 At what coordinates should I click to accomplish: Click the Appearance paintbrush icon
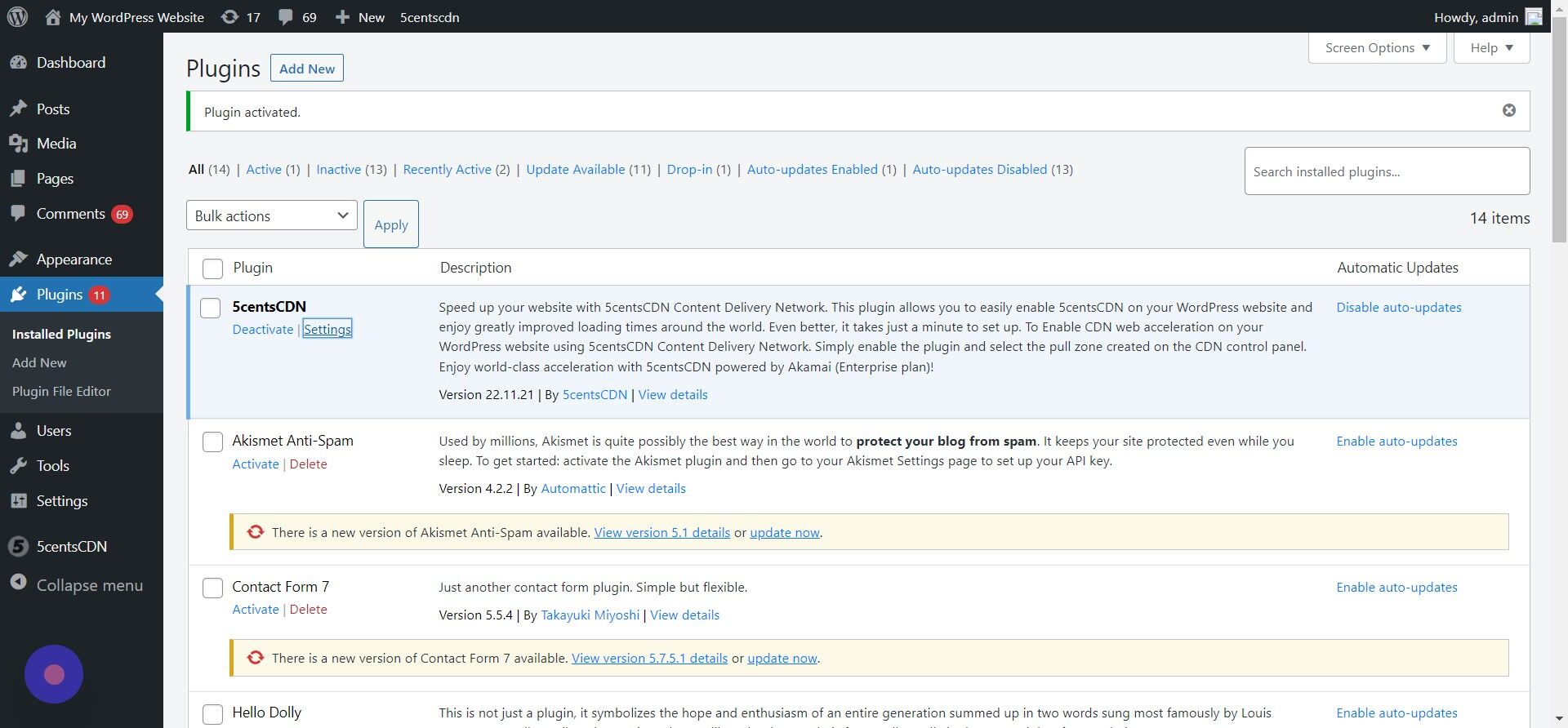point(19,260)
